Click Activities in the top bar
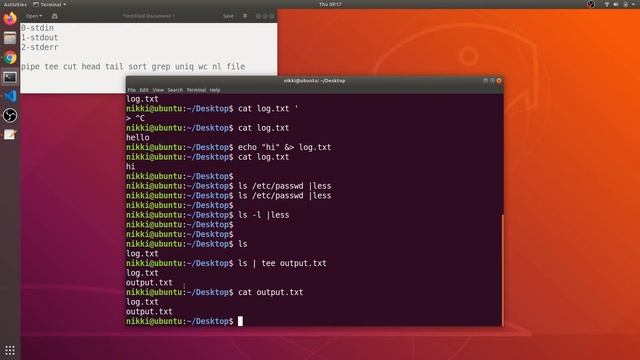 (15, 4)
